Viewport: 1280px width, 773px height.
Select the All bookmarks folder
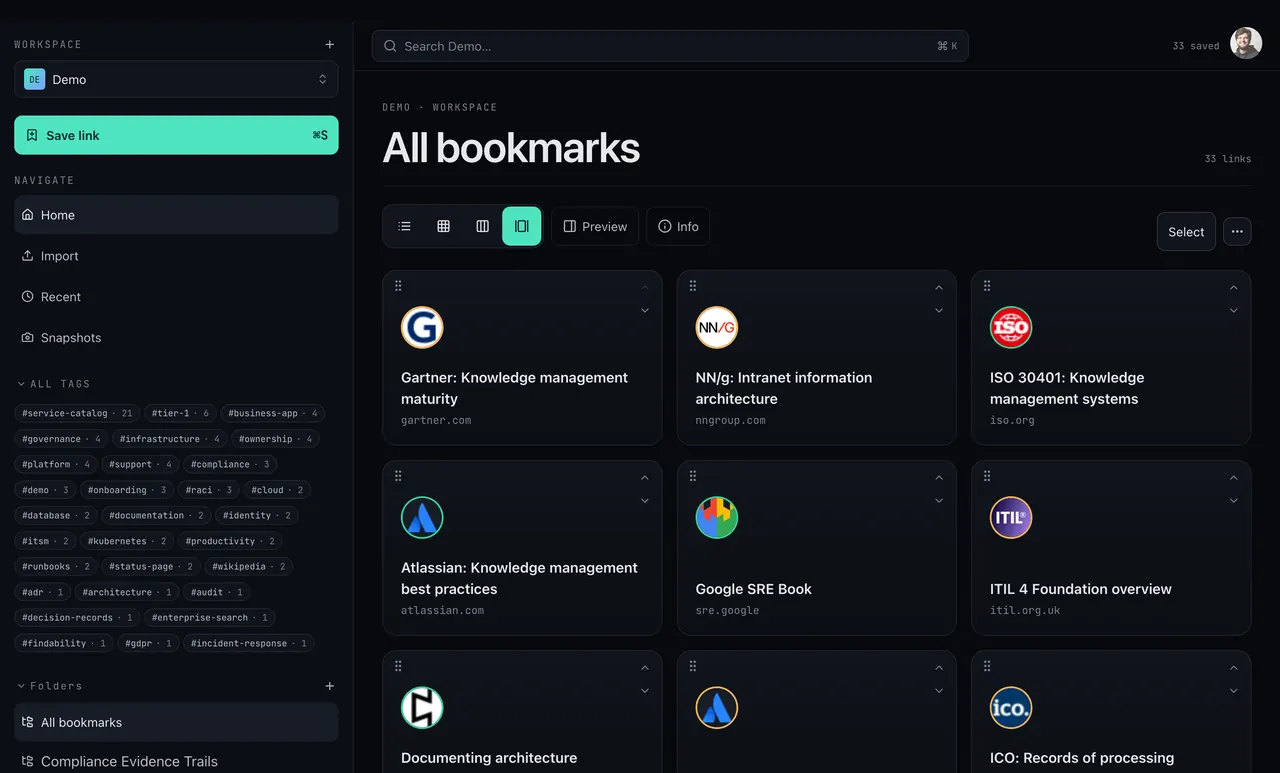(176, 722)
